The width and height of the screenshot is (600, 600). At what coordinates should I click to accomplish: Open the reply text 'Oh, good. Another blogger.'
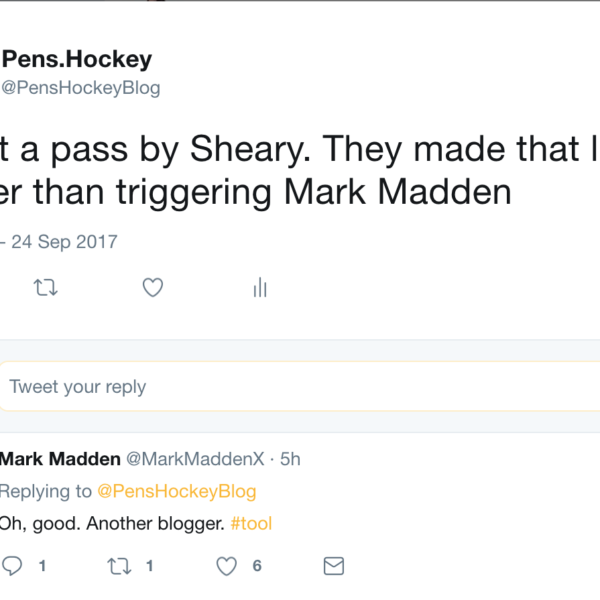pyautogui.click(x=110, y=523)
